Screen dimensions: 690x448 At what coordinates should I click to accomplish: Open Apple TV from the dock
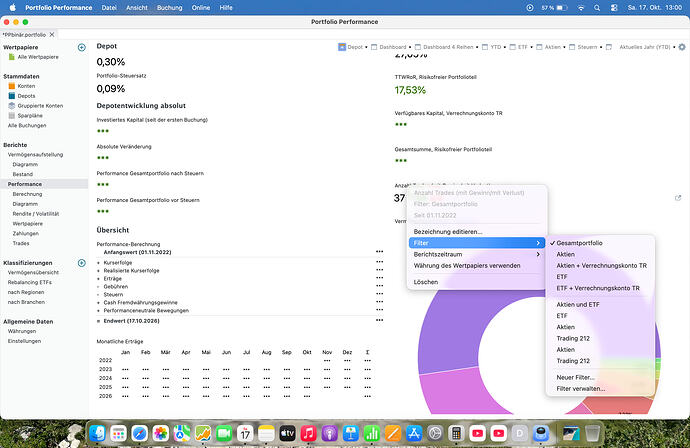coord(287,434)
